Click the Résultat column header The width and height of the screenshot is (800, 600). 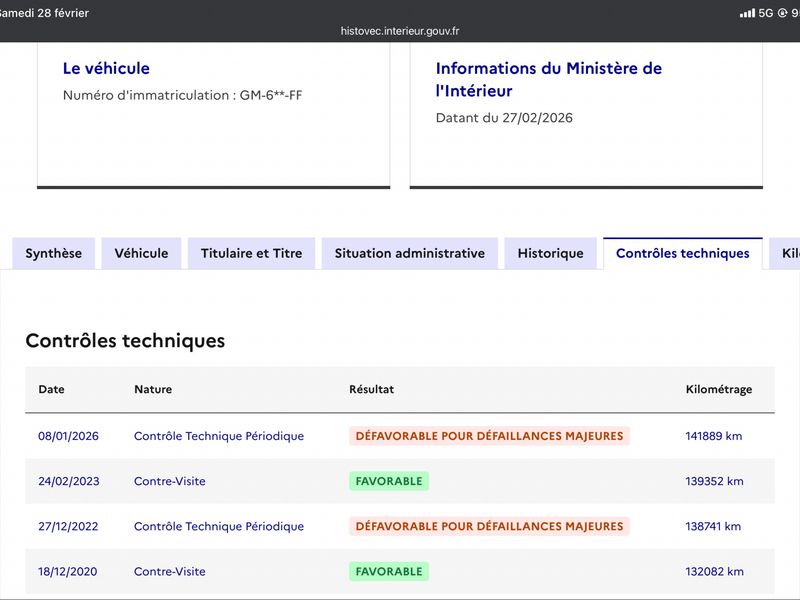pos(371,389)
